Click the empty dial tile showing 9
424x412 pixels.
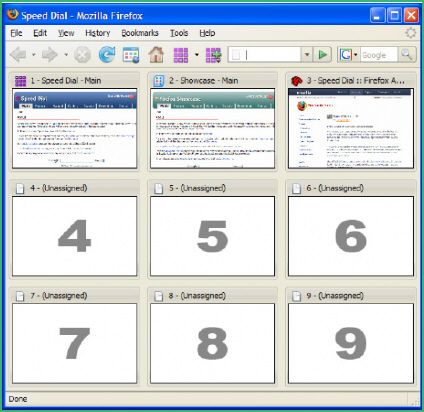click(x=351, y=343)
